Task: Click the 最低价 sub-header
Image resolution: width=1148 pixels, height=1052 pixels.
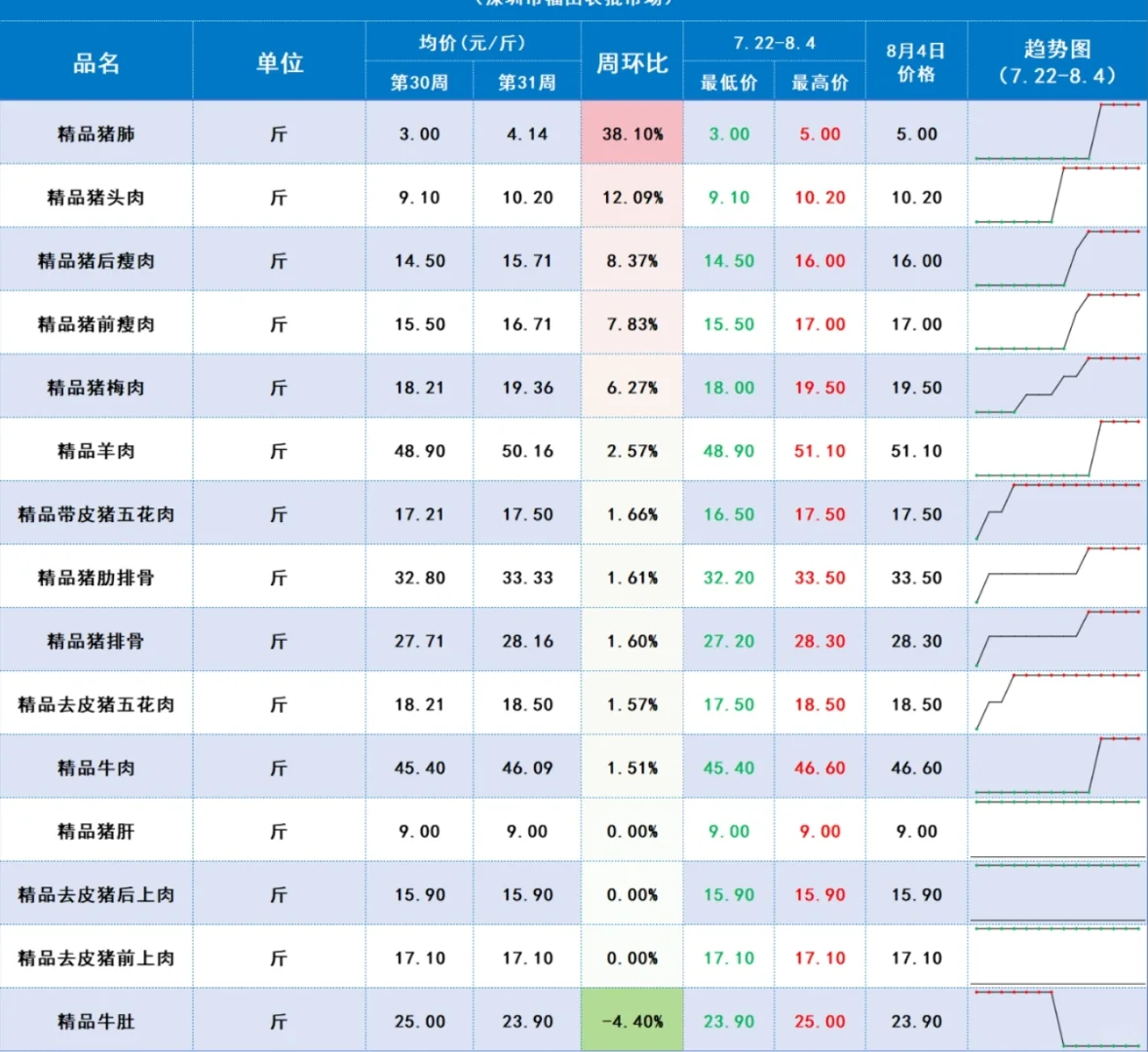Action: point(729,82)
